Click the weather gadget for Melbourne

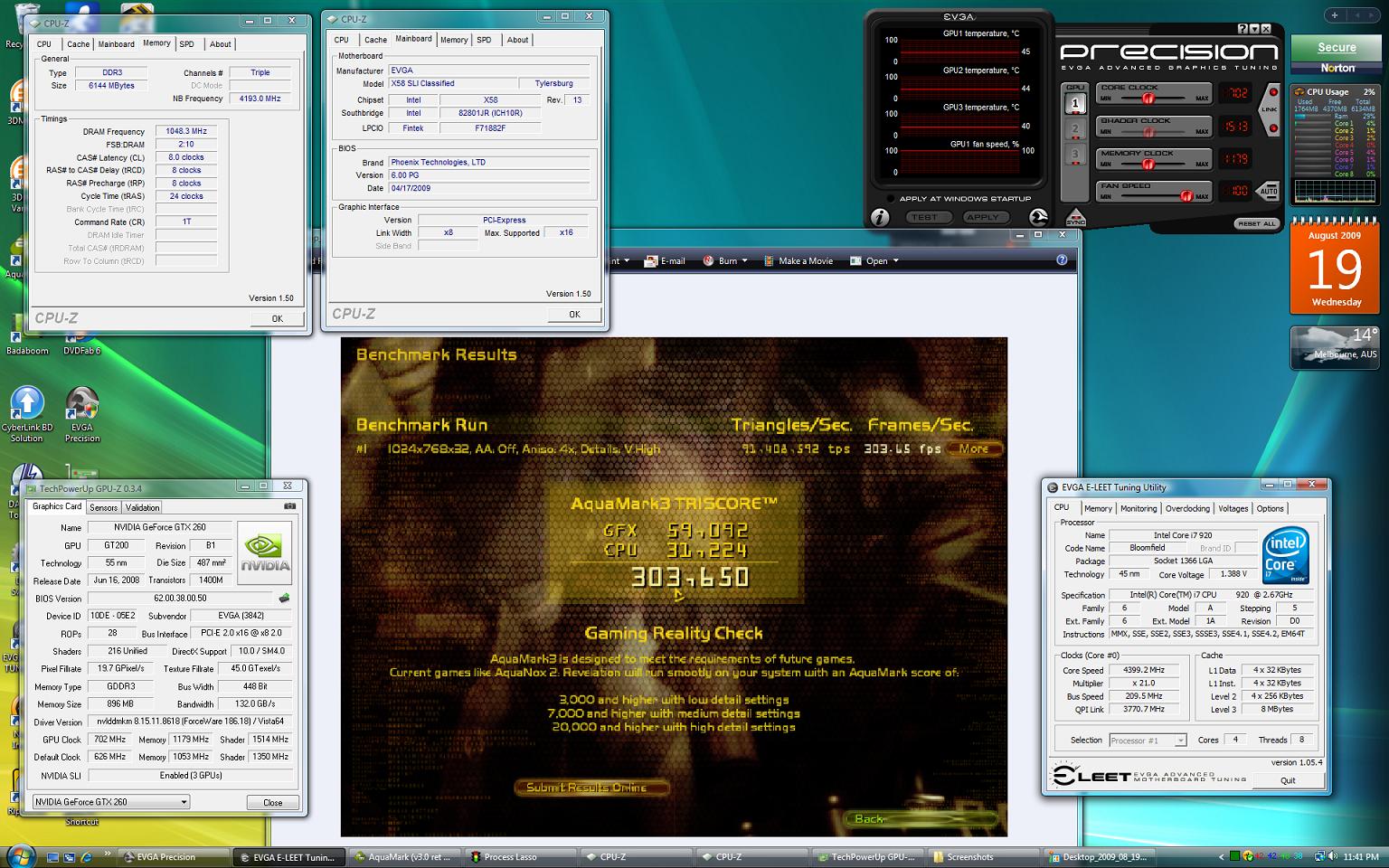tap(1335, 347)
